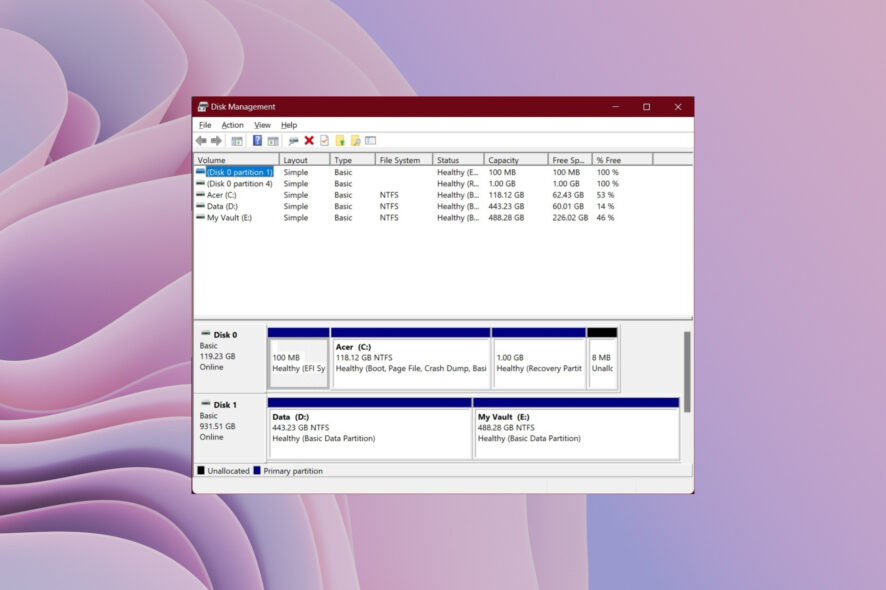
Task: Close the Disk Management window
Action: coord(678,107)
